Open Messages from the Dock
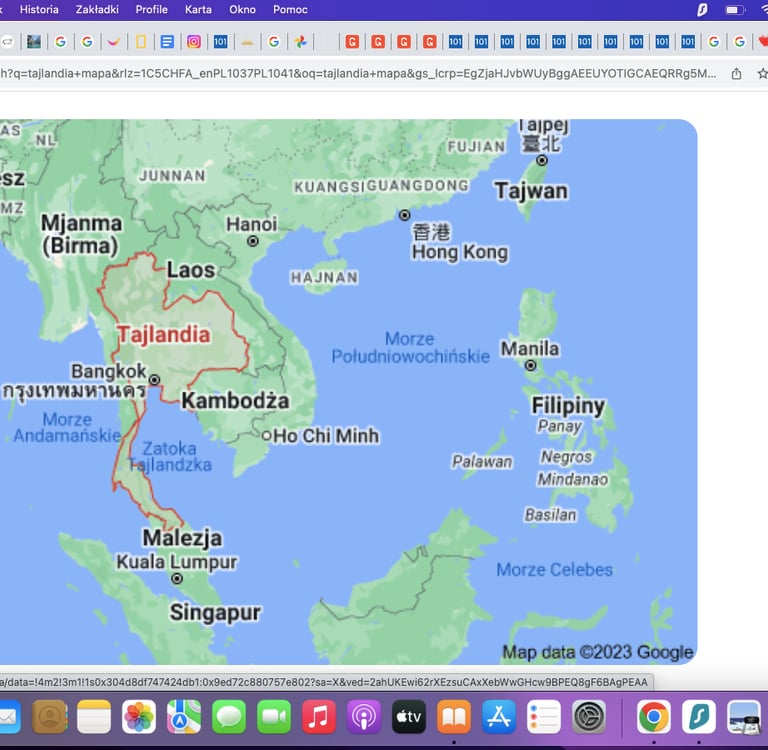Image resolution: width=768 pixels, height=750 pixels. (229, 717)
